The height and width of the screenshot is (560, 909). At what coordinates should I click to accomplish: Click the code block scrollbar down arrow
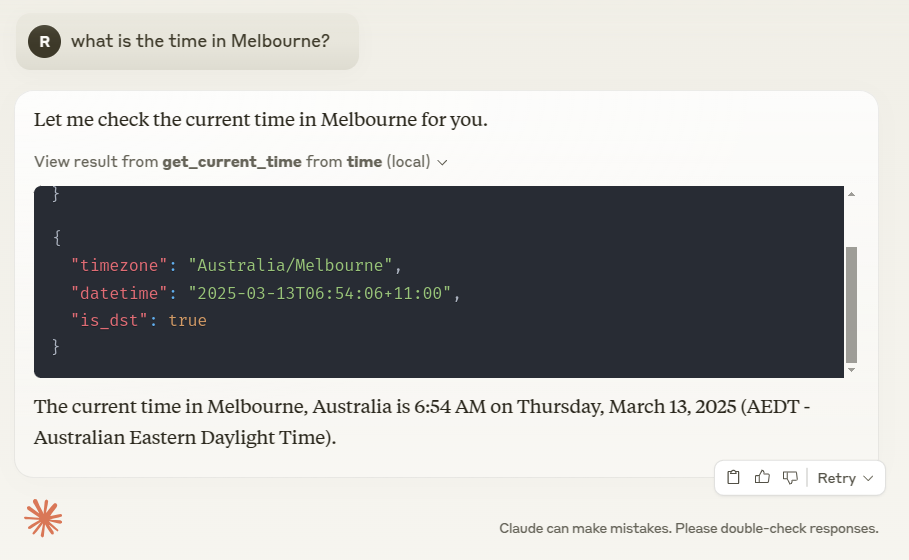click(851, 370)
